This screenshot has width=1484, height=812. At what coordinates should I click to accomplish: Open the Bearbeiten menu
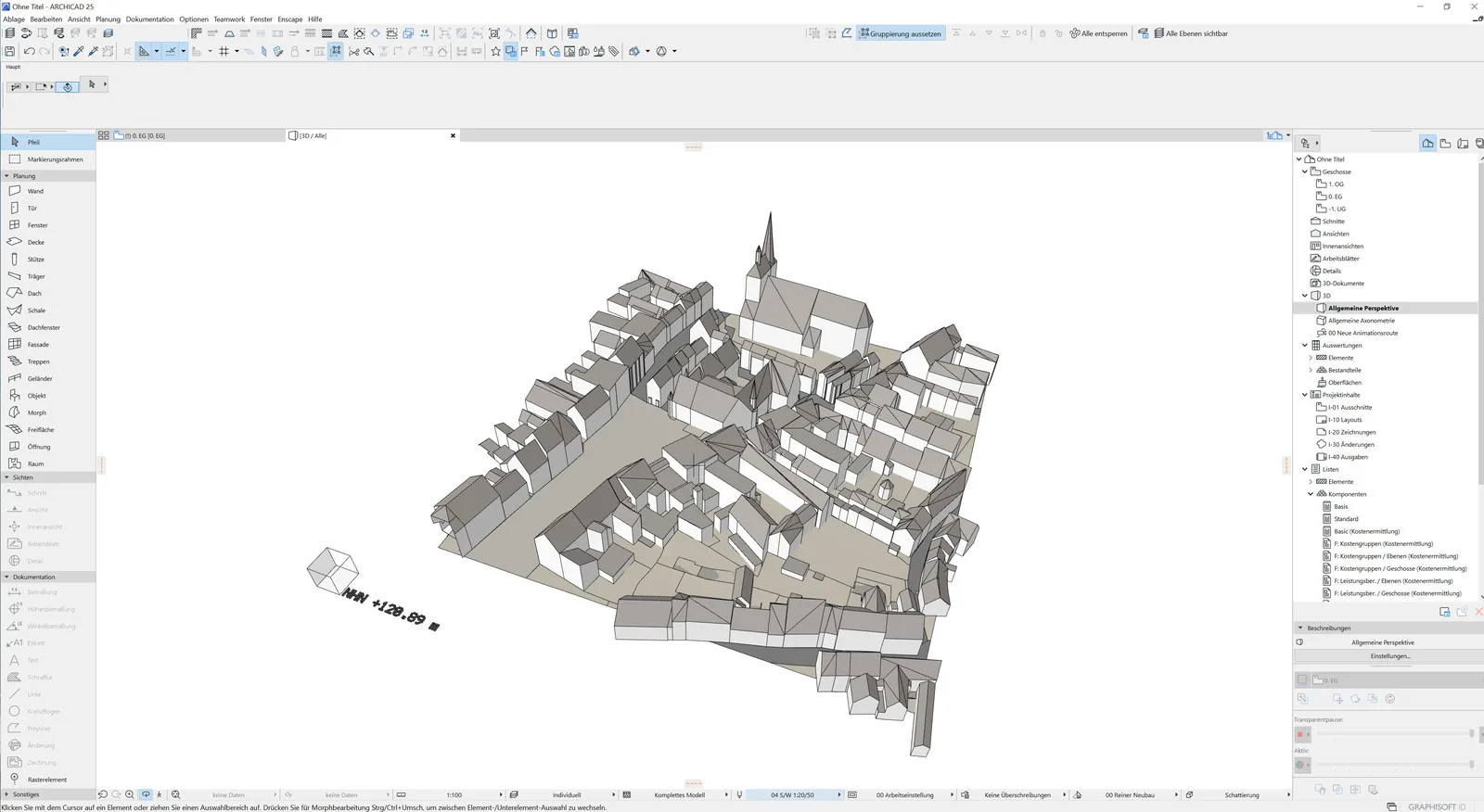[46, 19]
